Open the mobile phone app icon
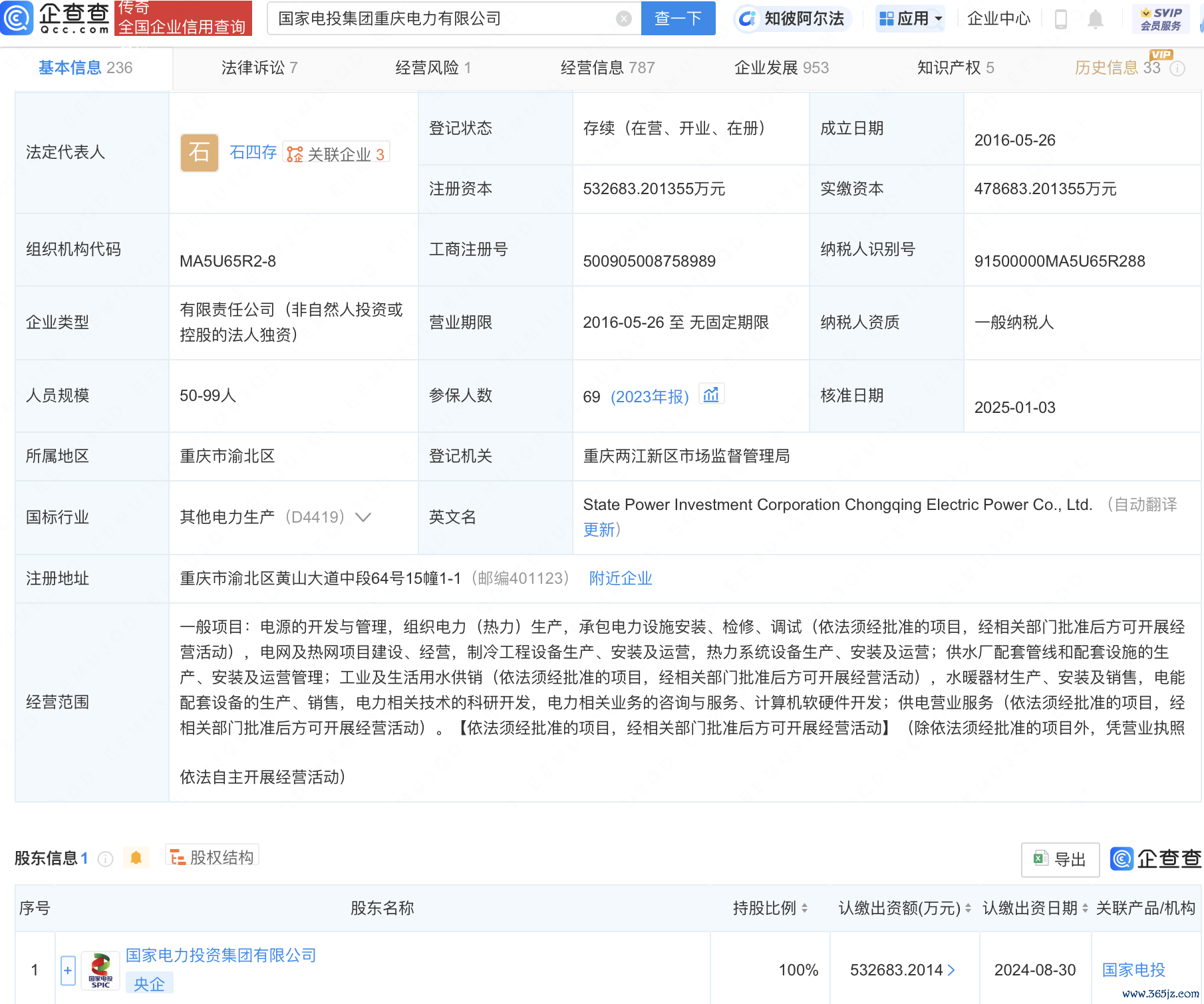The image size is (1204, 1004). coord(1061,19)
